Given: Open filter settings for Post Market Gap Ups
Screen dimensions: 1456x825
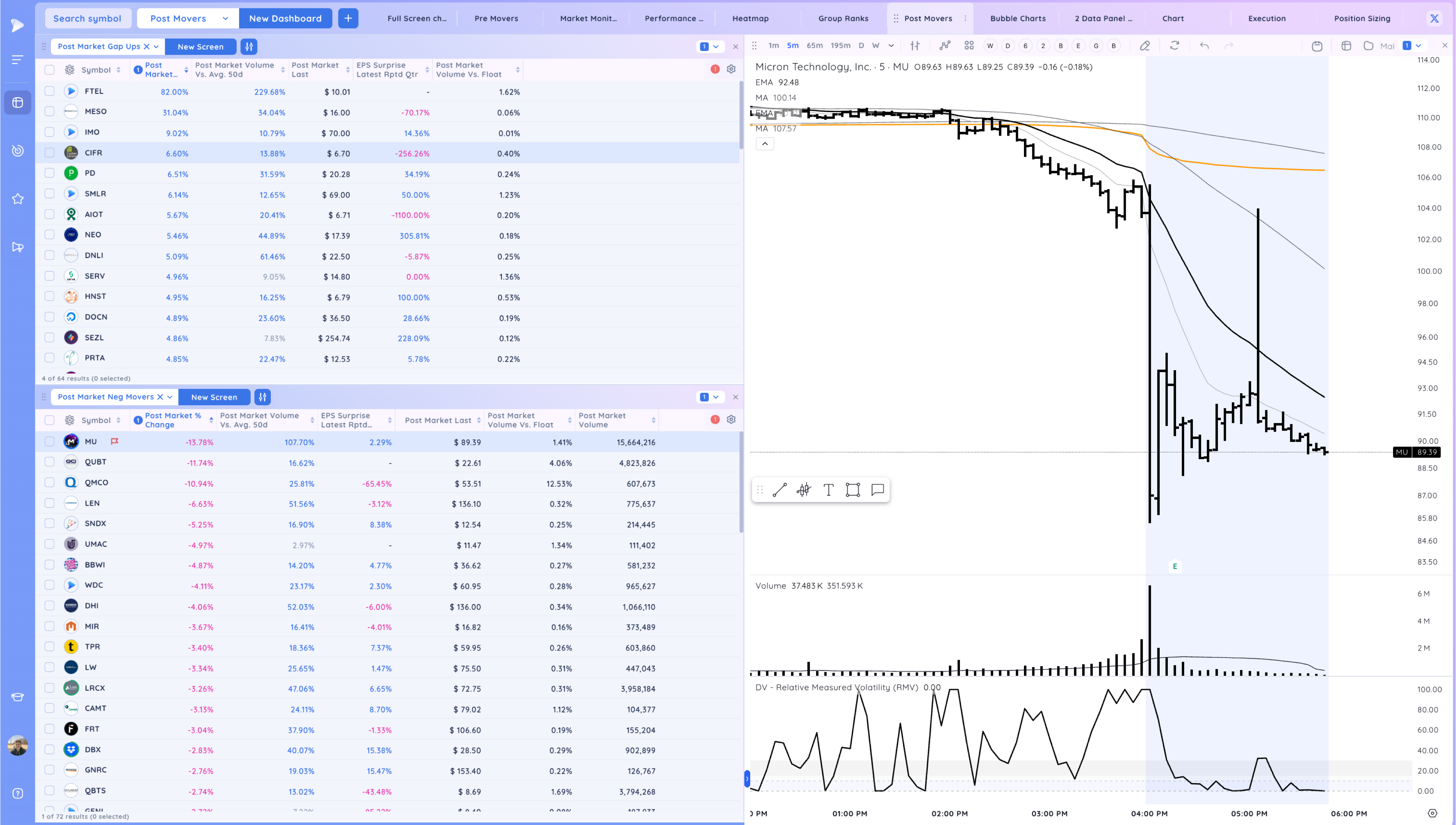Looking at the screenshot, I should (249, 47).
